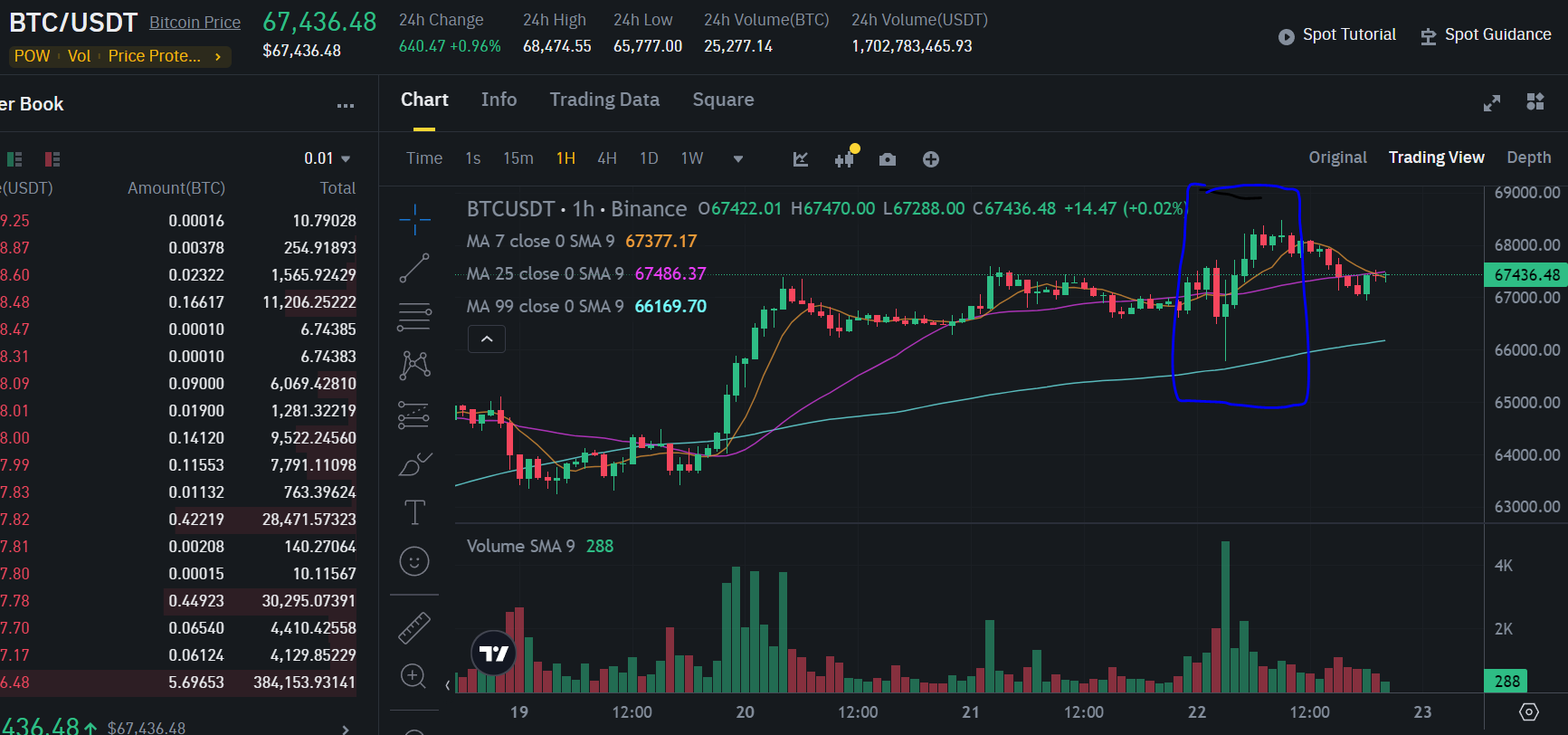Select the trend line drawing tool
Image resolution: width=1568 pixels, height=735 pixels.
[414, 268]
